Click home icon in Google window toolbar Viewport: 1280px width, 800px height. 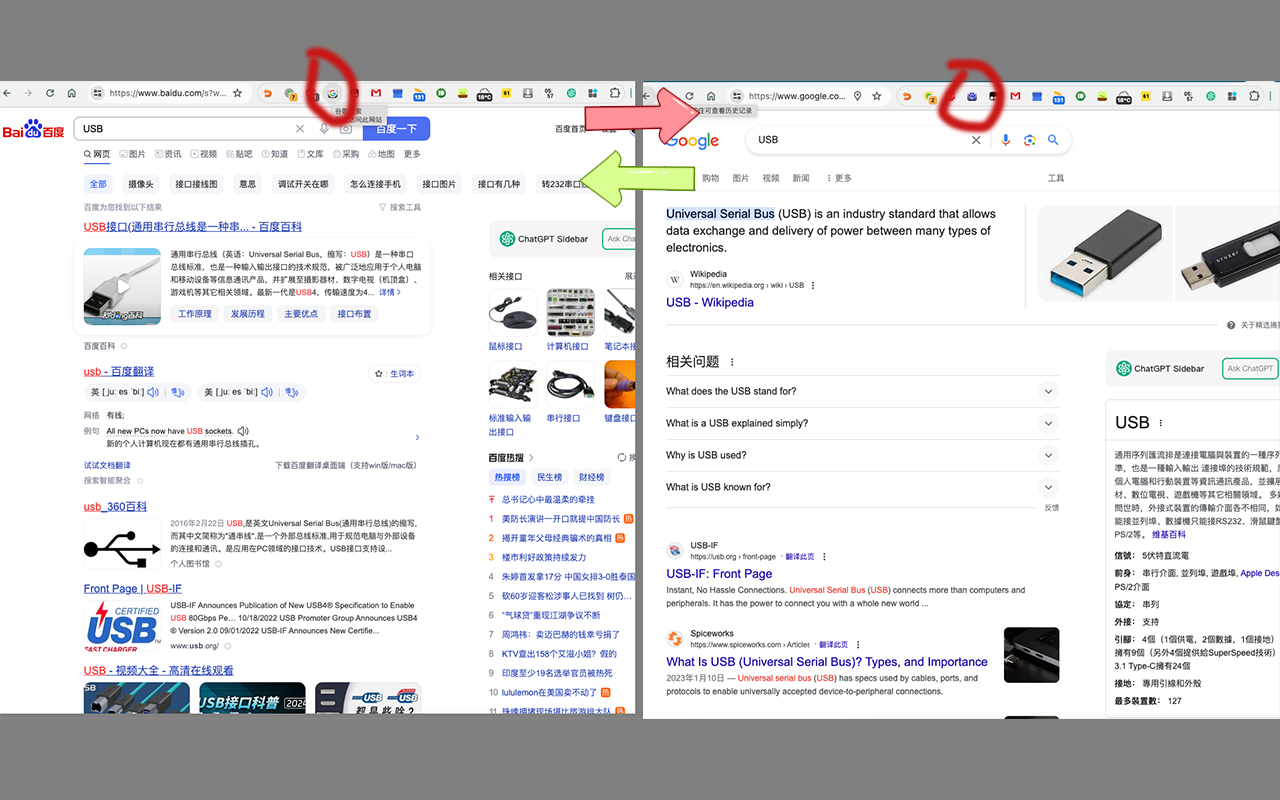coord(711,96)
